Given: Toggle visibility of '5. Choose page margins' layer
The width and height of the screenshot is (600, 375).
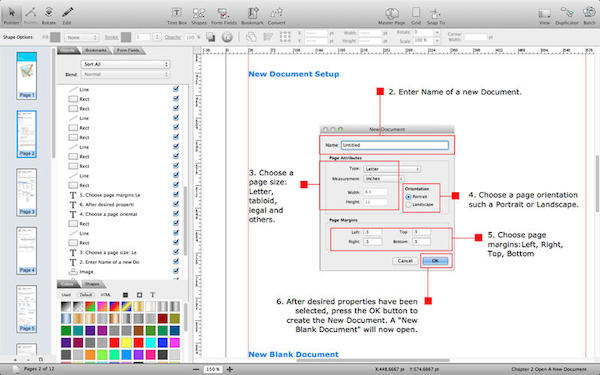Looking at the screenshot, I should coord(176,194).
